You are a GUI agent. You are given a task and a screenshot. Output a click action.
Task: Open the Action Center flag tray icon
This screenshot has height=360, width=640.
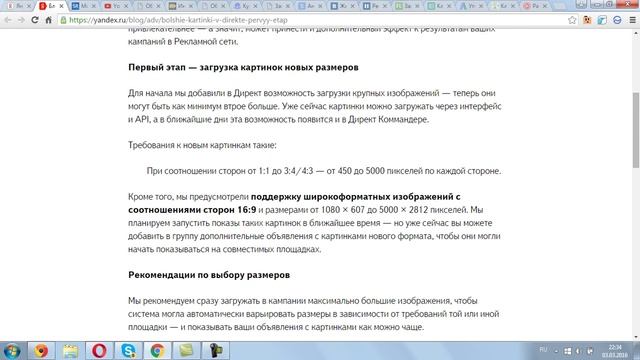(x=567, y=351)
